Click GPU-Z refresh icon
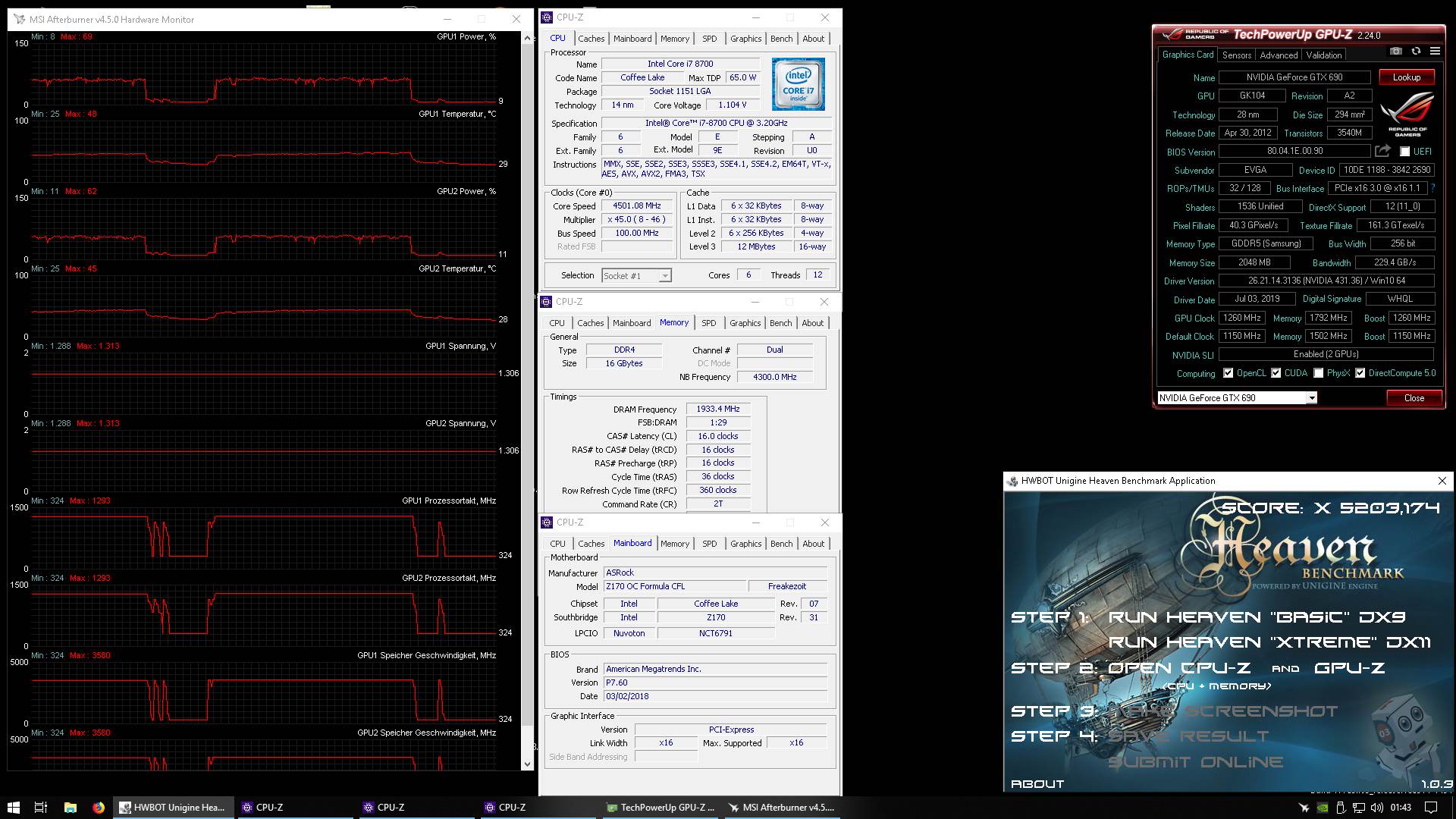The width and height of the screenshot is (1456, 819). tap(1416, 51)
